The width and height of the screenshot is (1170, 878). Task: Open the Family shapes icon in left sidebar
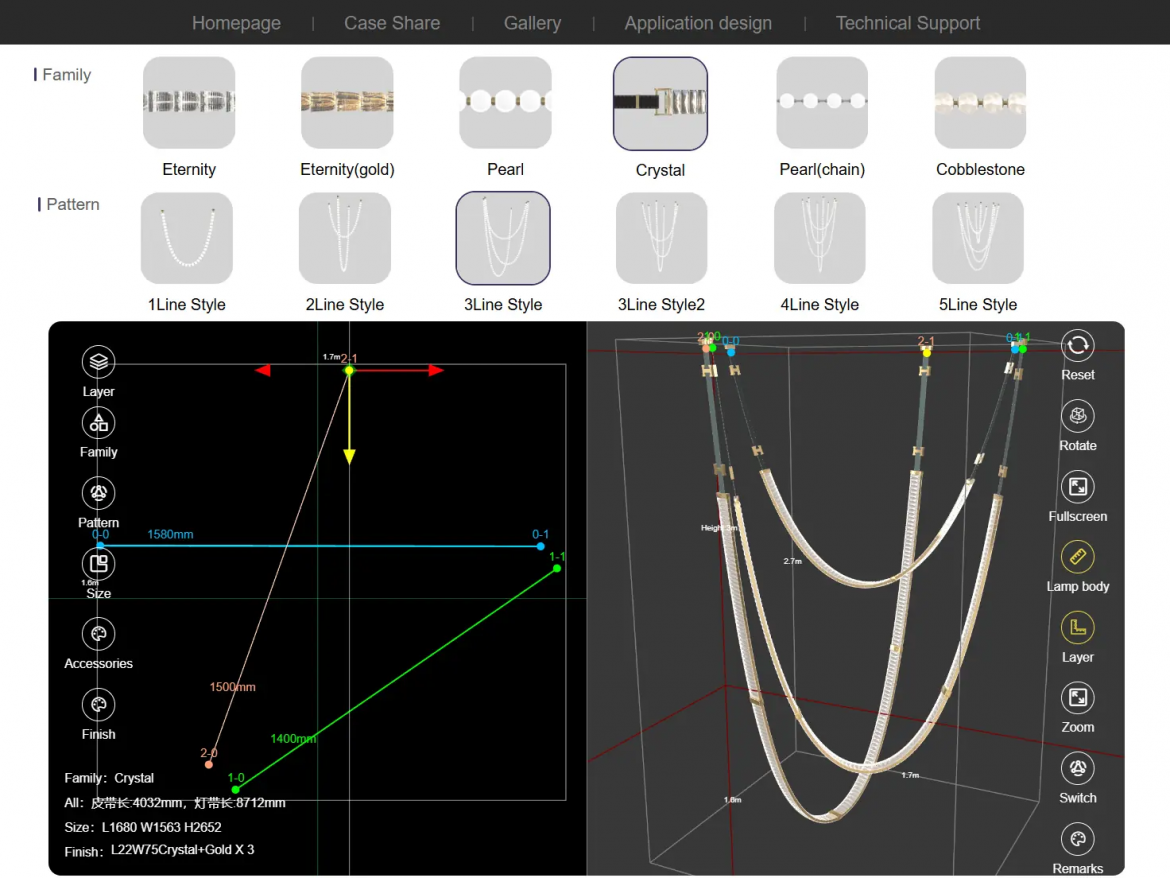98,423
